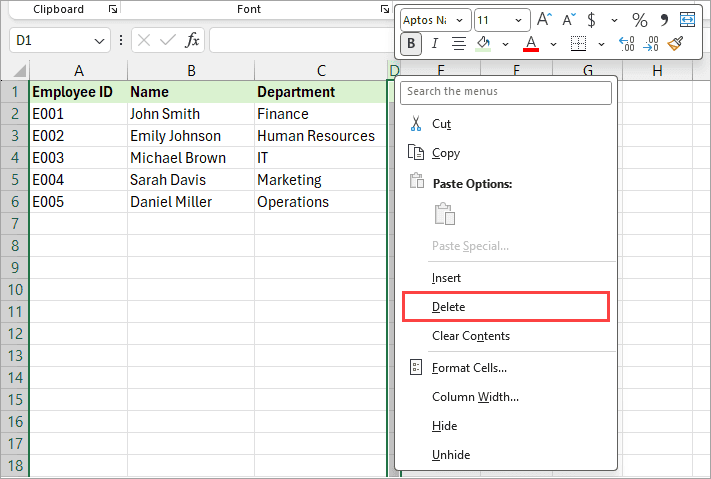
Task: Select row 1 header
Action: coord(15,92)
